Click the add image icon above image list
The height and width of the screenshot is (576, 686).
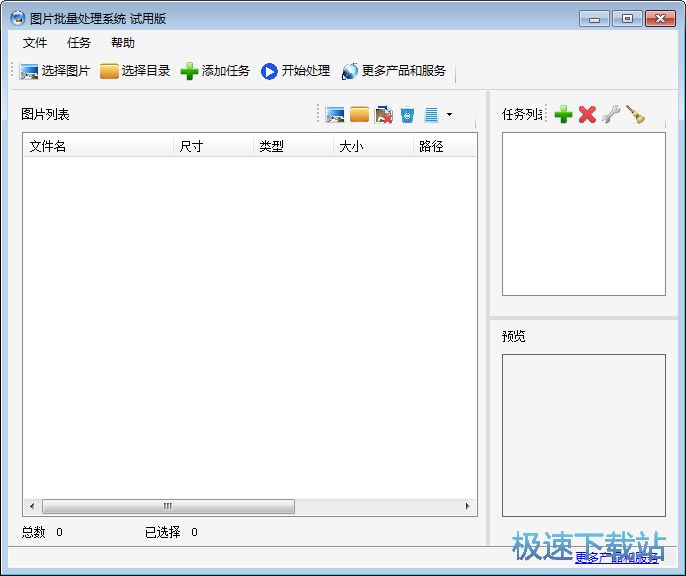point(335,115)
